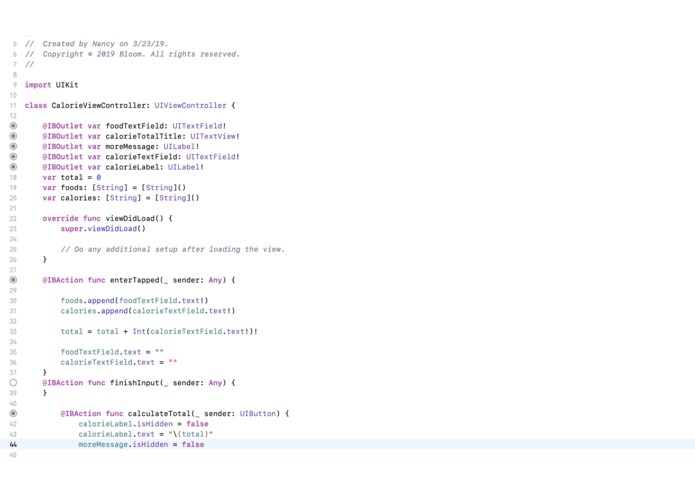This screenshot has height=494, width=695.
Task: Click UITextView type on calorieTotalTitle line
Action: coord(213,136)
